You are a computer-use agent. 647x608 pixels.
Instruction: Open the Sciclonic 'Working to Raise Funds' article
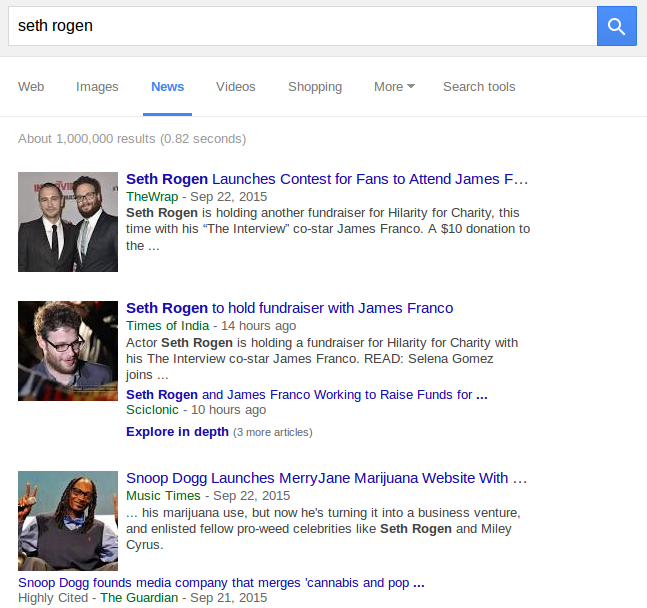click(x=306, y=394)
